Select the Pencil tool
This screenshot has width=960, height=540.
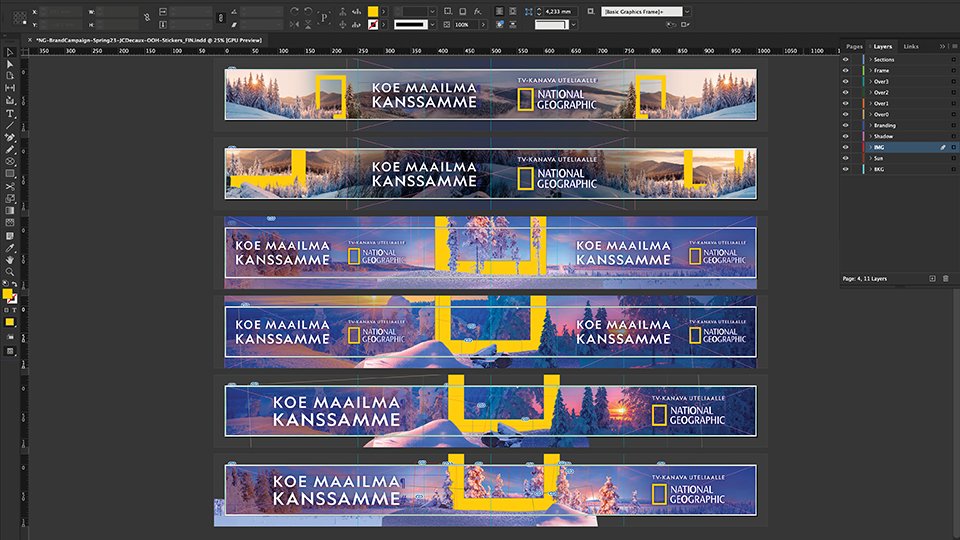(10, 149)
